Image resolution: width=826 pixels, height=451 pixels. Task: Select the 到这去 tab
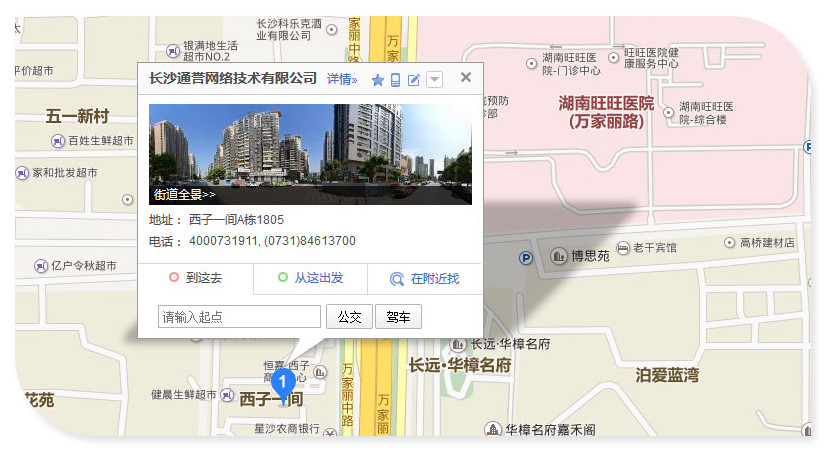195,279
